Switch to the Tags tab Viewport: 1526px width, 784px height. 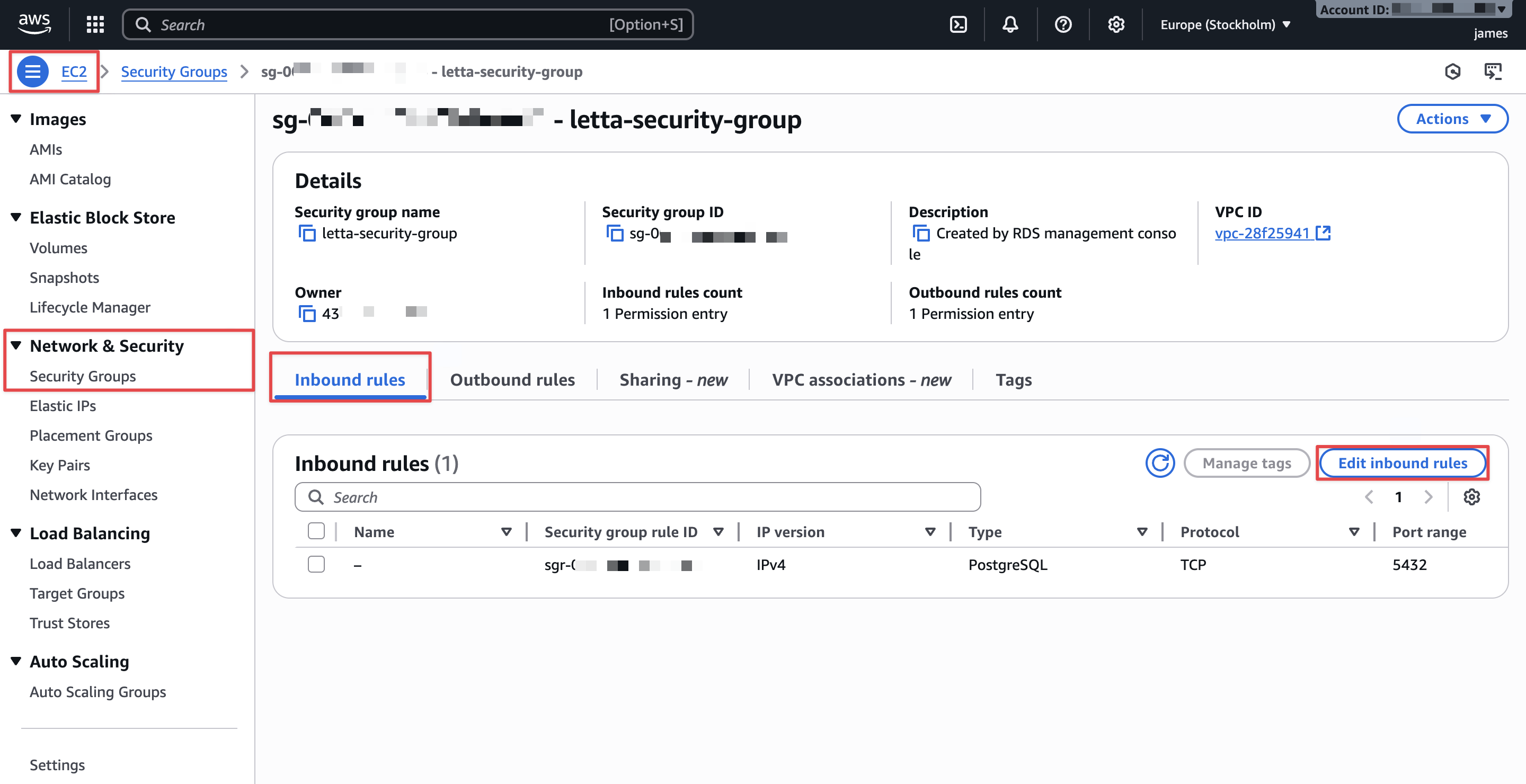point(1013,380)
